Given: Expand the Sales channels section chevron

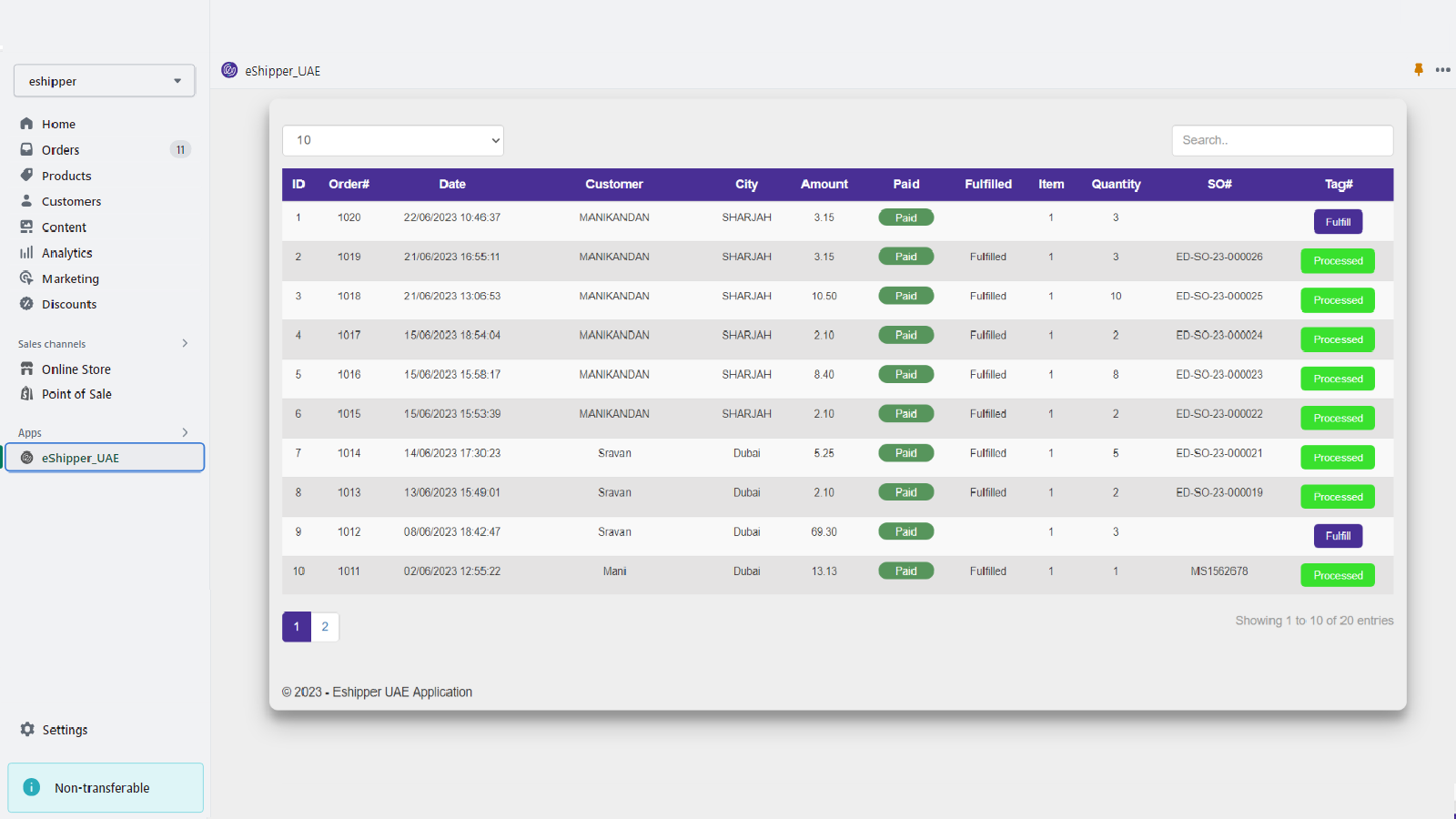Looking at the screenshot, I should click(x=185, y=343).
